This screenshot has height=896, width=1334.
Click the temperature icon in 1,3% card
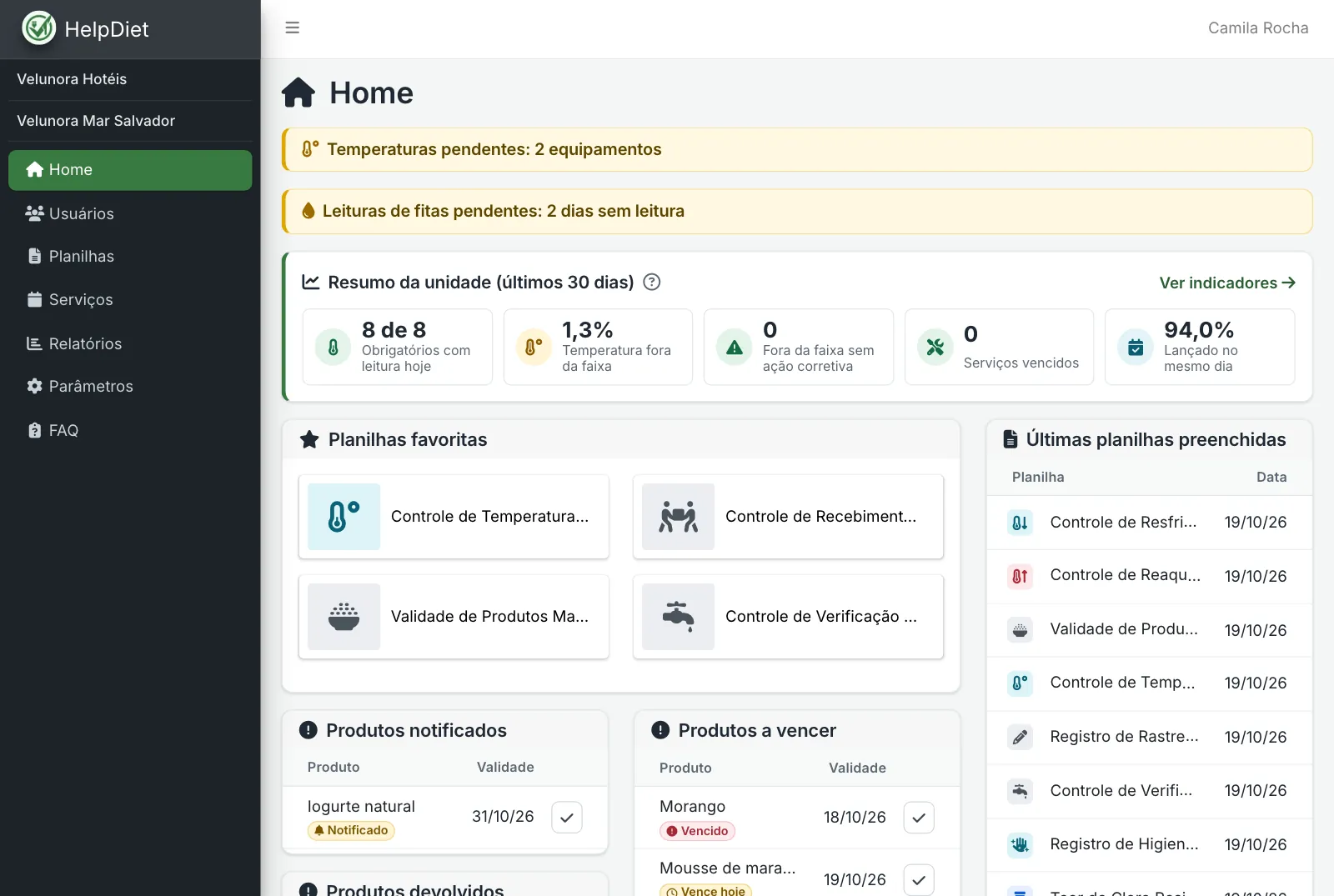coord(534,347)
